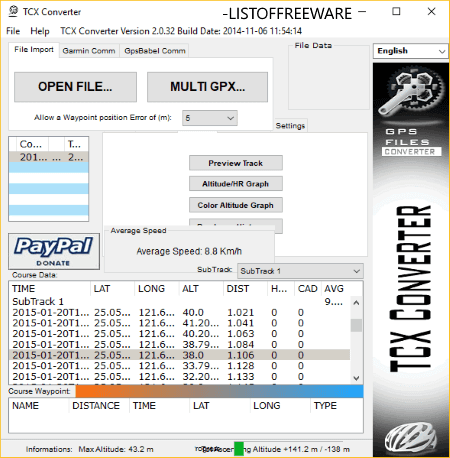Select the row with distance 1.084
This screenshot has width=450, height=458.
[x=180, y=345]
